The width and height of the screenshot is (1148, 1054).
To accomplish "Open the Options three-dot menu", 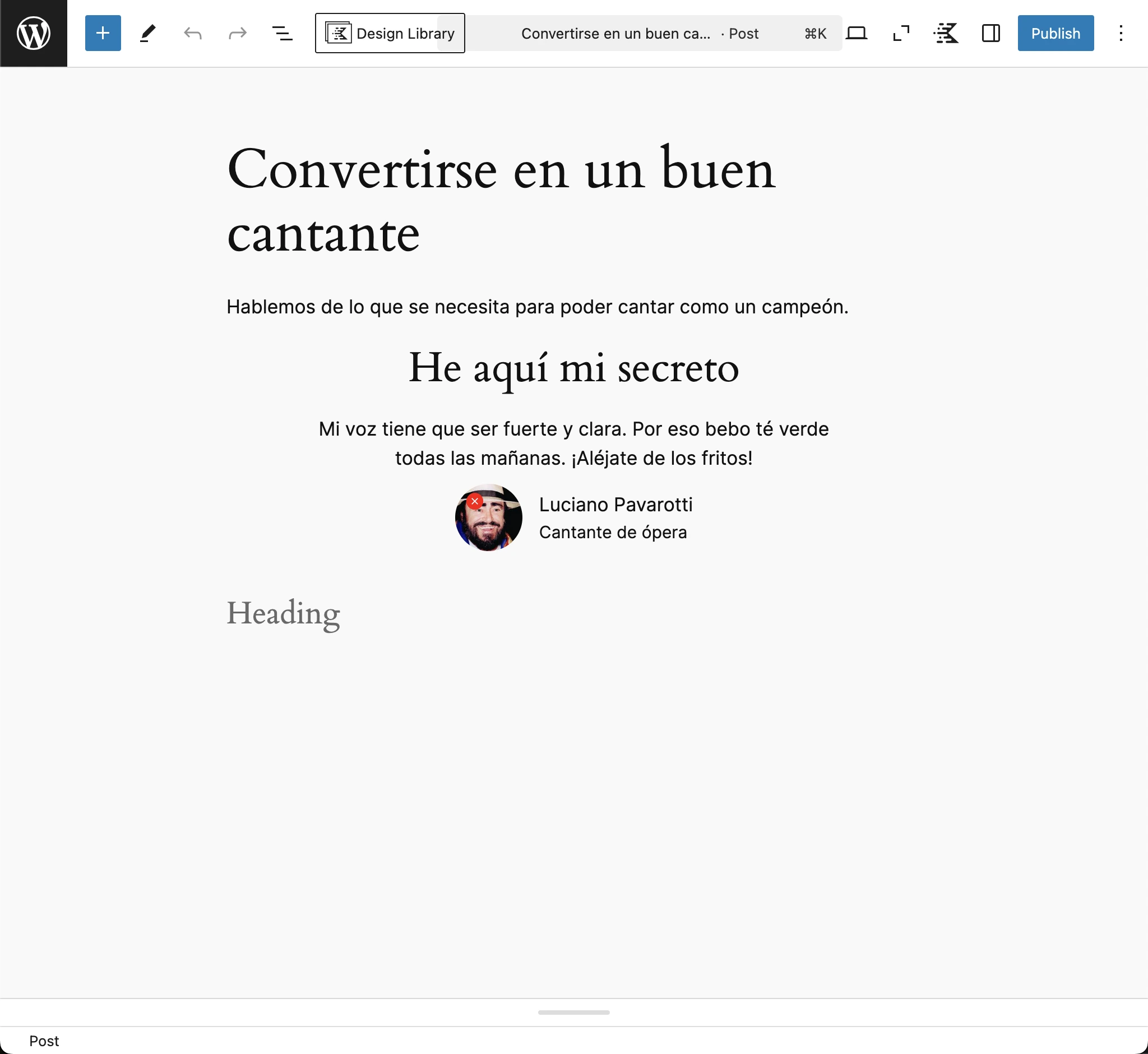I will click(1121, 33).
